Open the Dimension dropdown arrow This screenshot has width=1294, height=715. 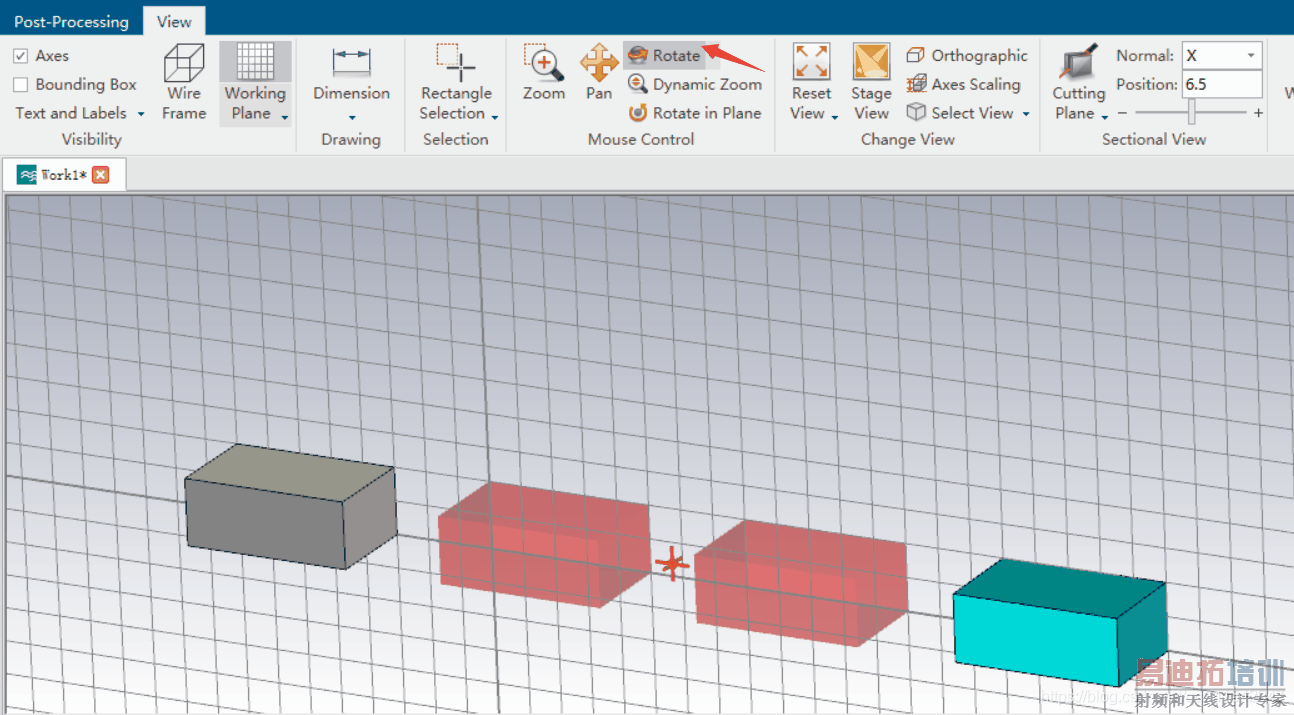[351, 117]
